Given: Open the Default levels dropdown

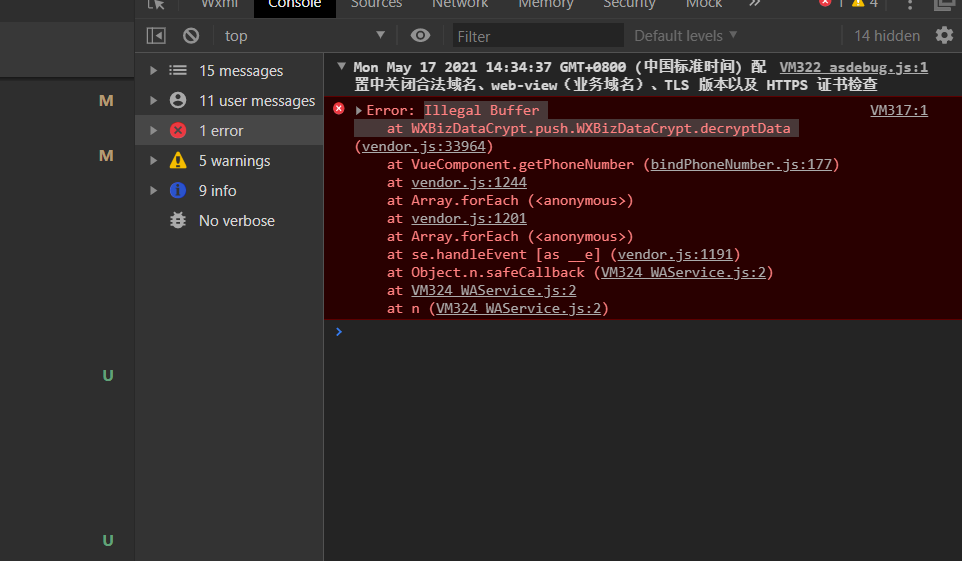Looking at the screenshot, I should 685,36.
